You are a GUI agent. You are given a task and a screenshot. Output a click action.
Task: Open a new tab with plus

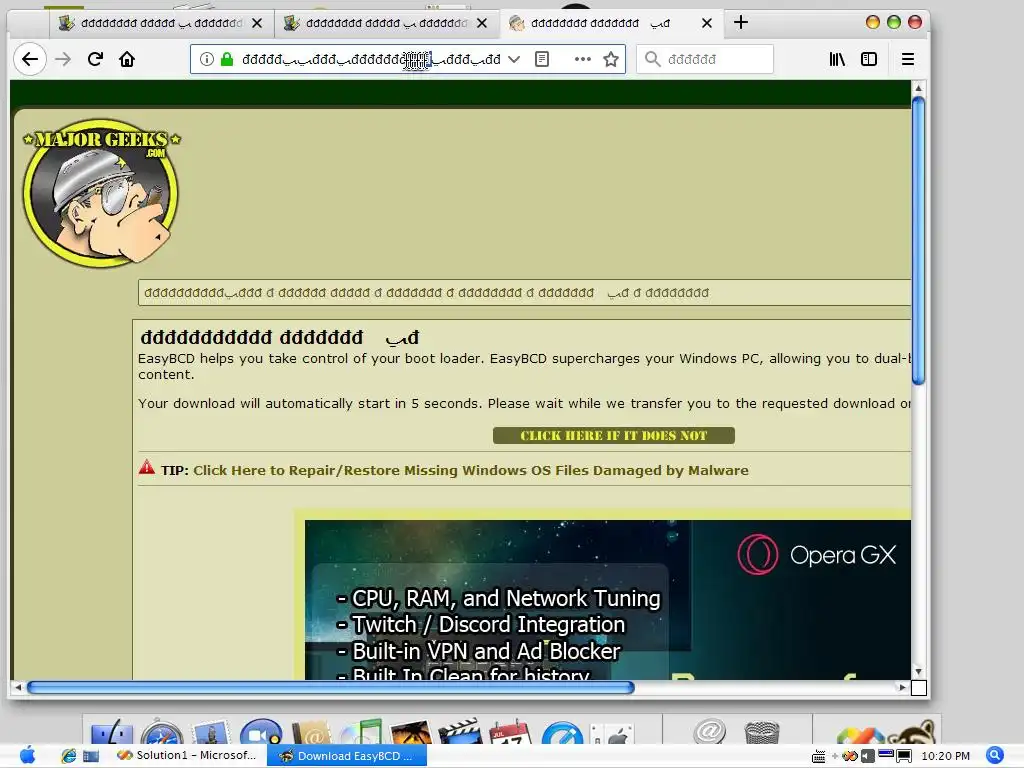[x=741, y=23]
